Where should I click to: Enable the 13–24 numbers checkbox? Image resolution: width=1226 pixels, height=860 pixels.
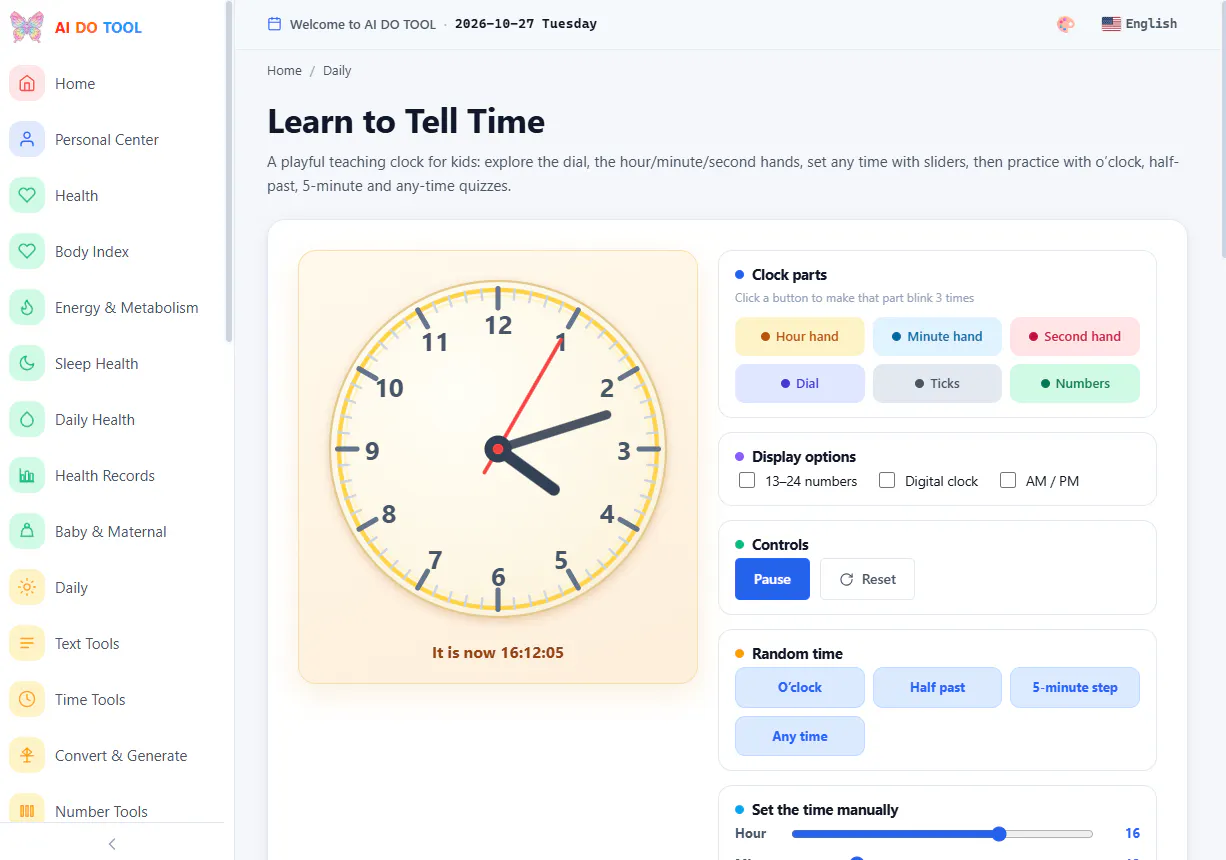pos(747,481)
